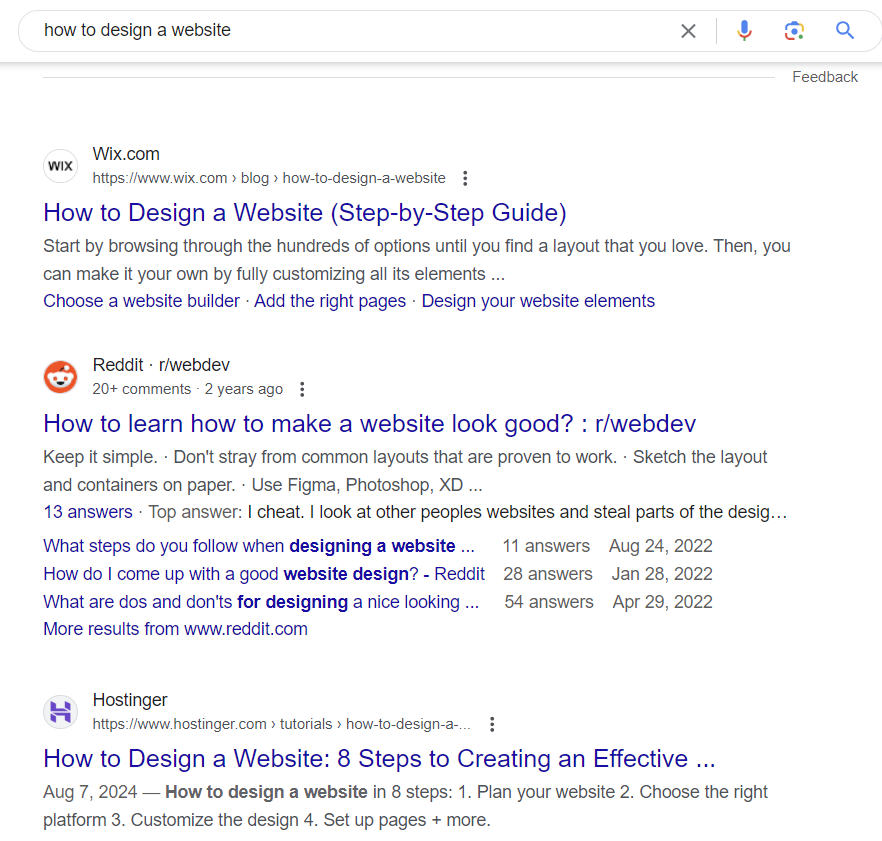Image resolution: width=882 pixels, height=841 pixels.
Task: Click the Hostinger favicon
Action: [x=60, y=712]
